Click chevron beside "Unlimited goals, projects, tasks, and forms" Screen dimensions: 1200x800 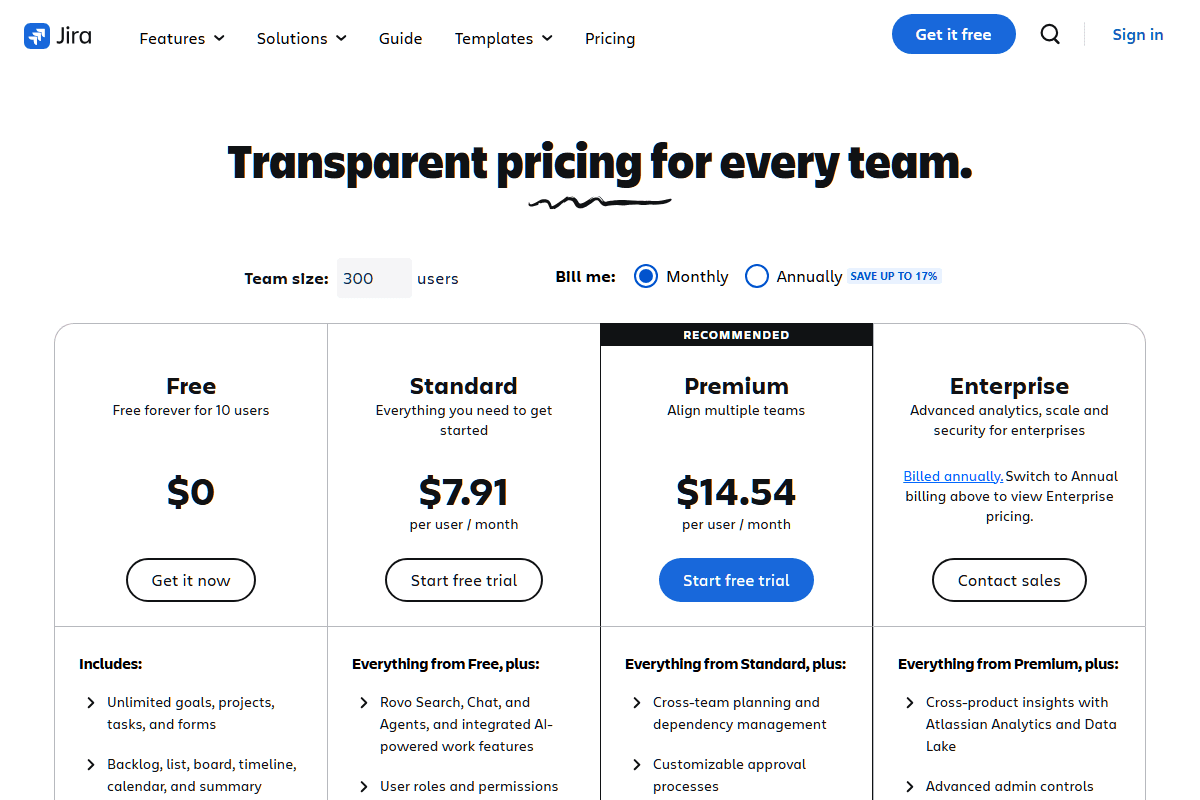pos(90,702)
